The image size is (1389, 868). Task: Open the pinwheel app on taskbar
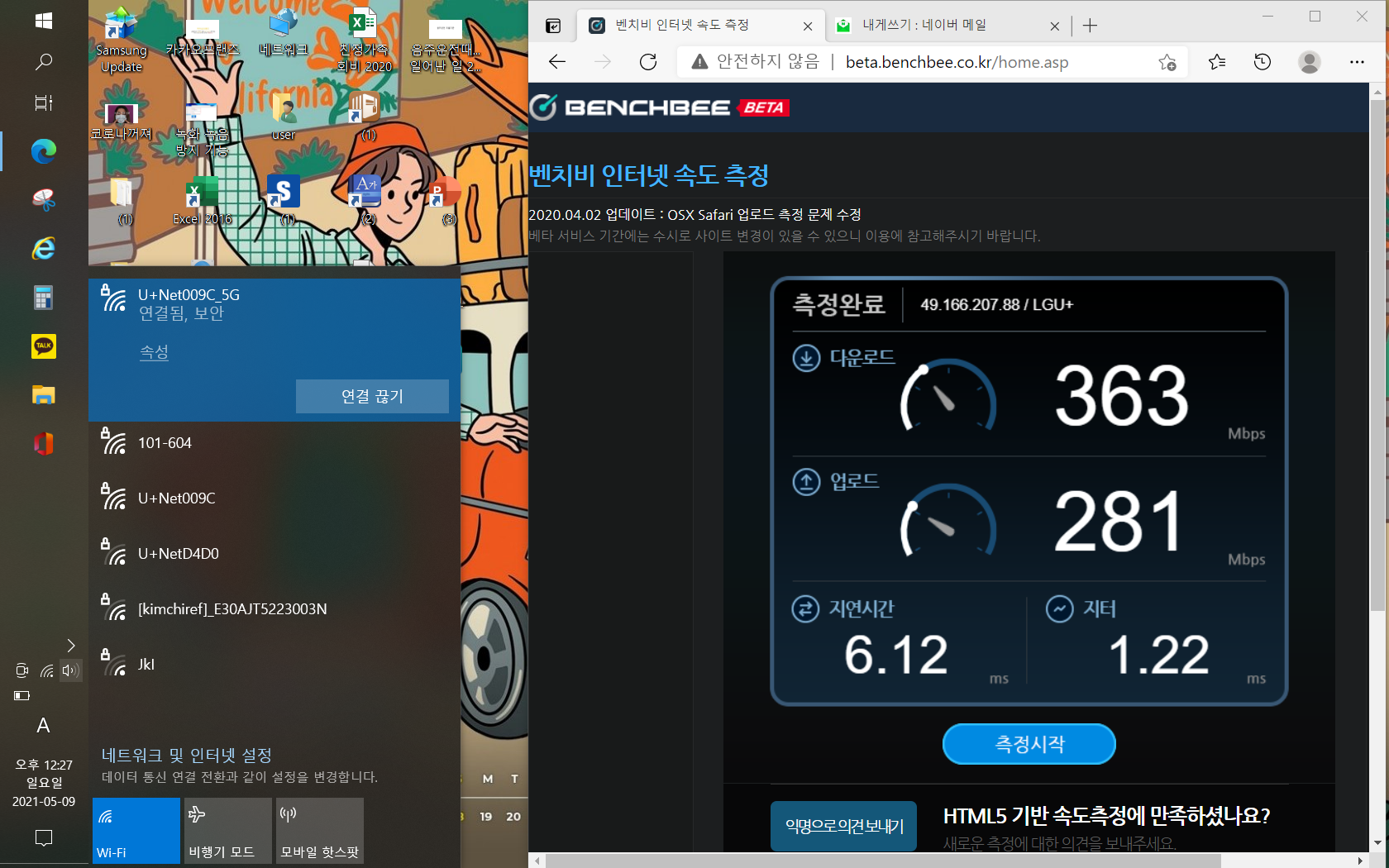point(44,199)
